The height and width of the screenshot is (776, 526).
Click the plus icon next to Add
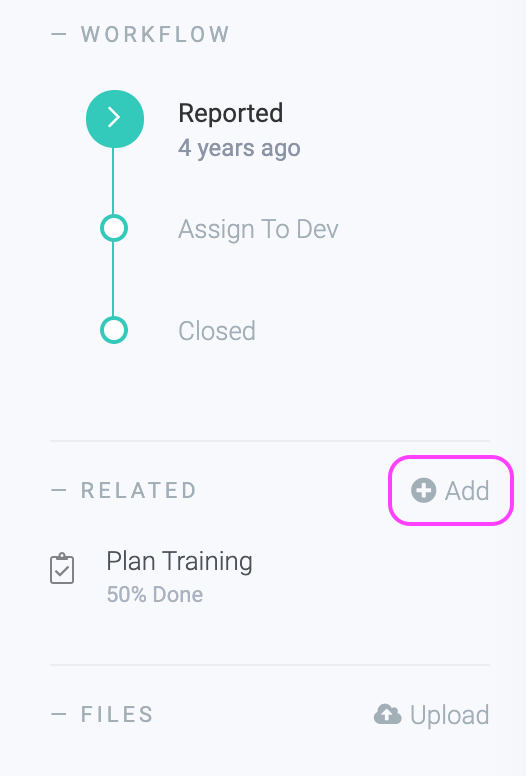(x=424, y=490)
